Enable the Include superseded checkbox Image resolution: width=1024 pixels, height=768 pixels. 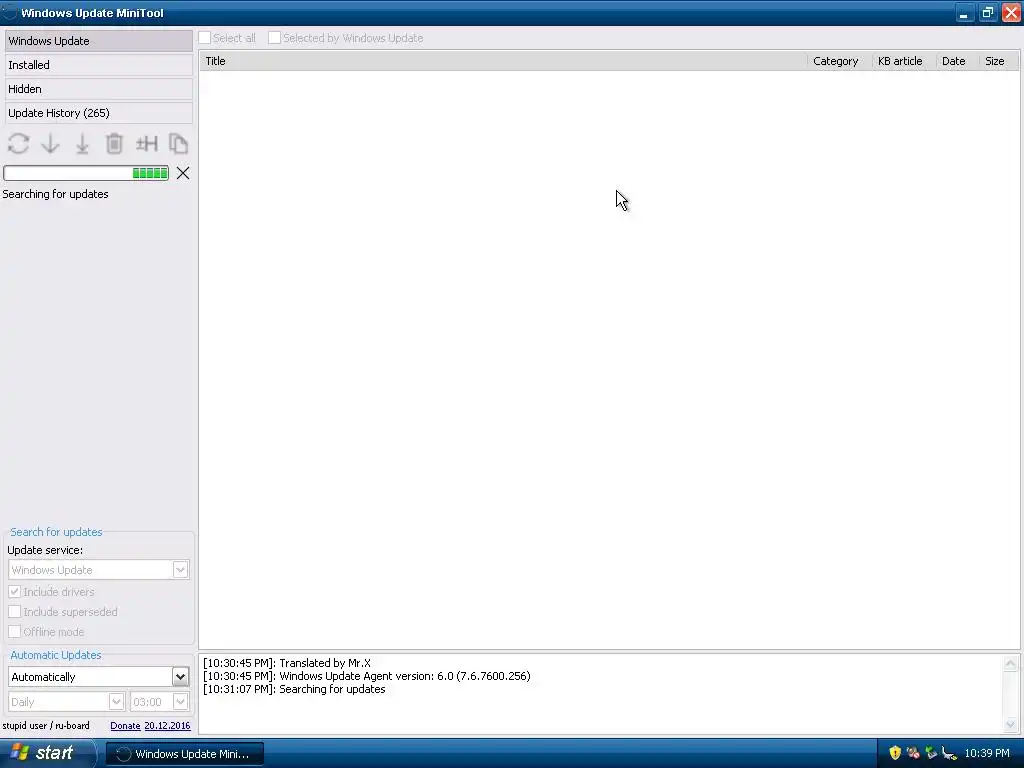pos(14,612)
